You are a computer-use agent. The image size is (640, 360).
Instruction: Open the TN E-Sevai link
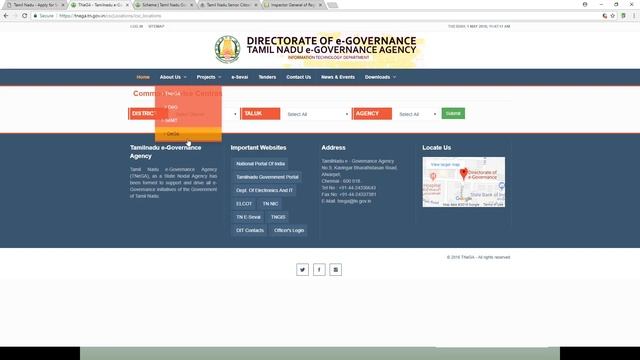coord(248,217)
